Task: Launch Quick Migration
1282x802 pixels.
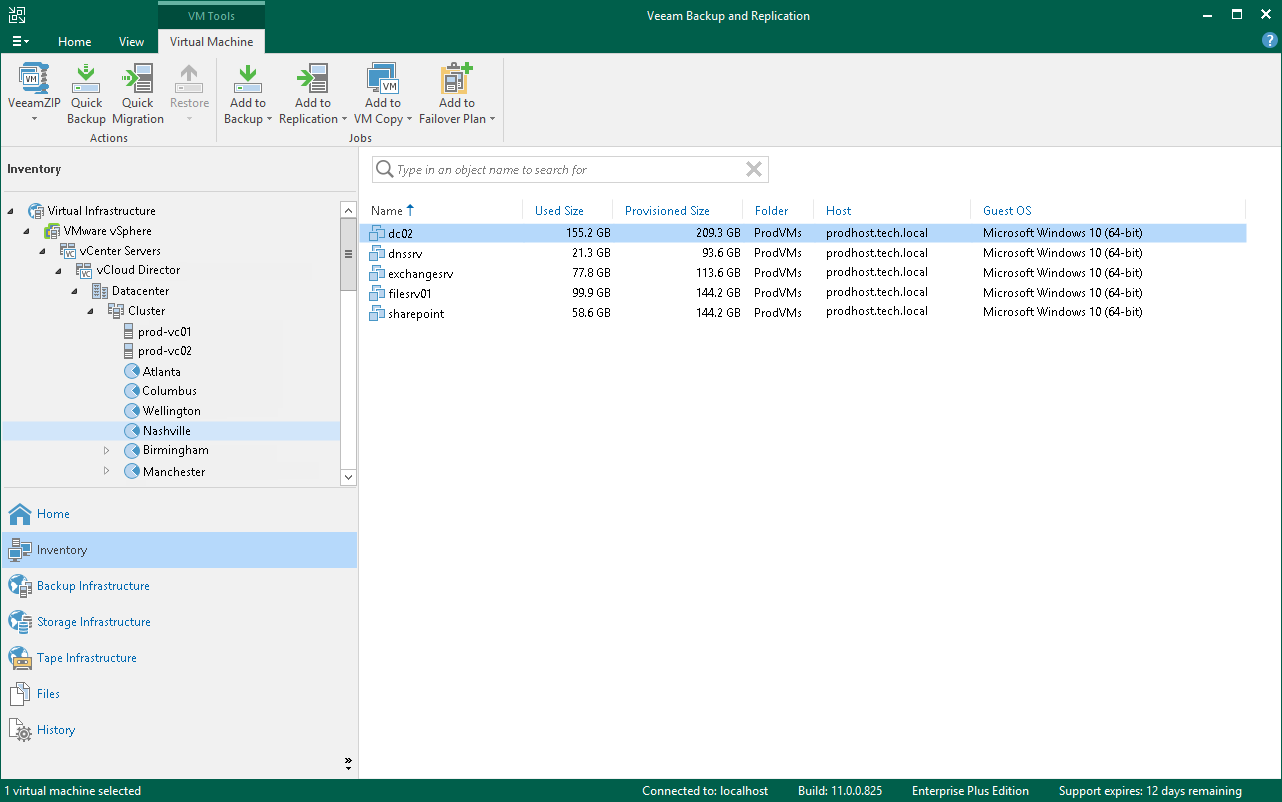Action: pos(138,95)
